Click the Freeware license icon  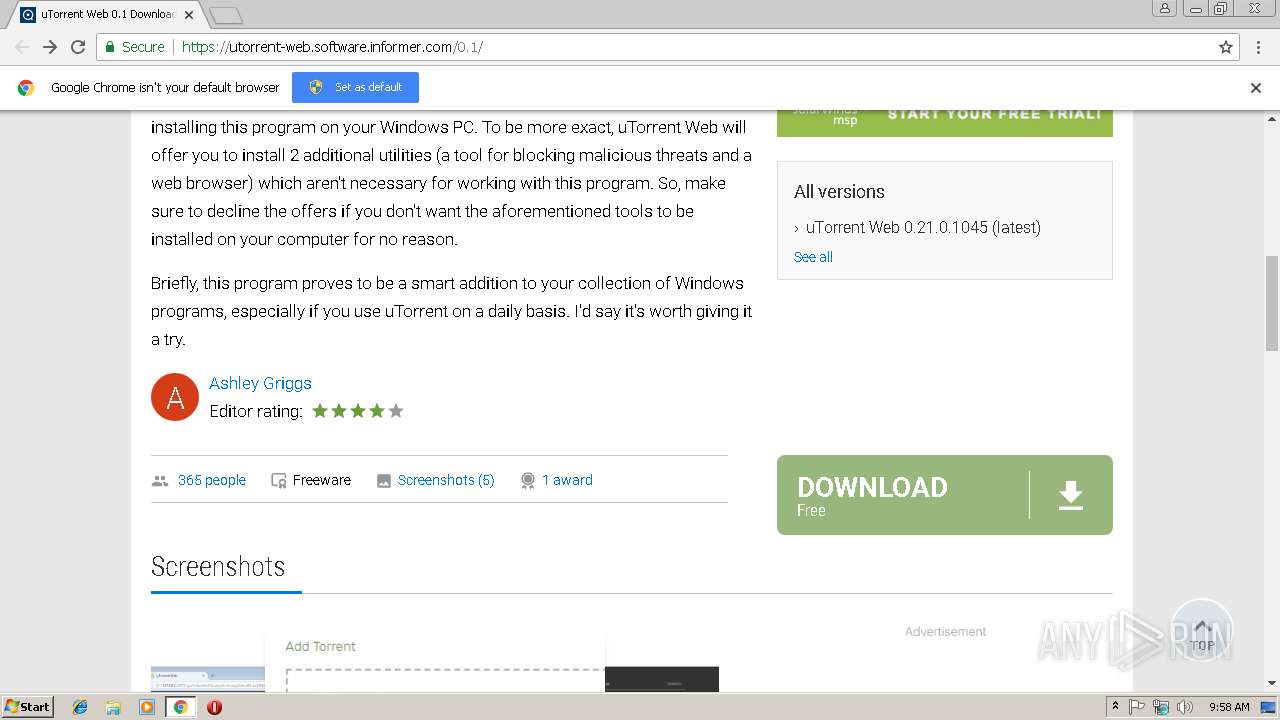(279, 481)
